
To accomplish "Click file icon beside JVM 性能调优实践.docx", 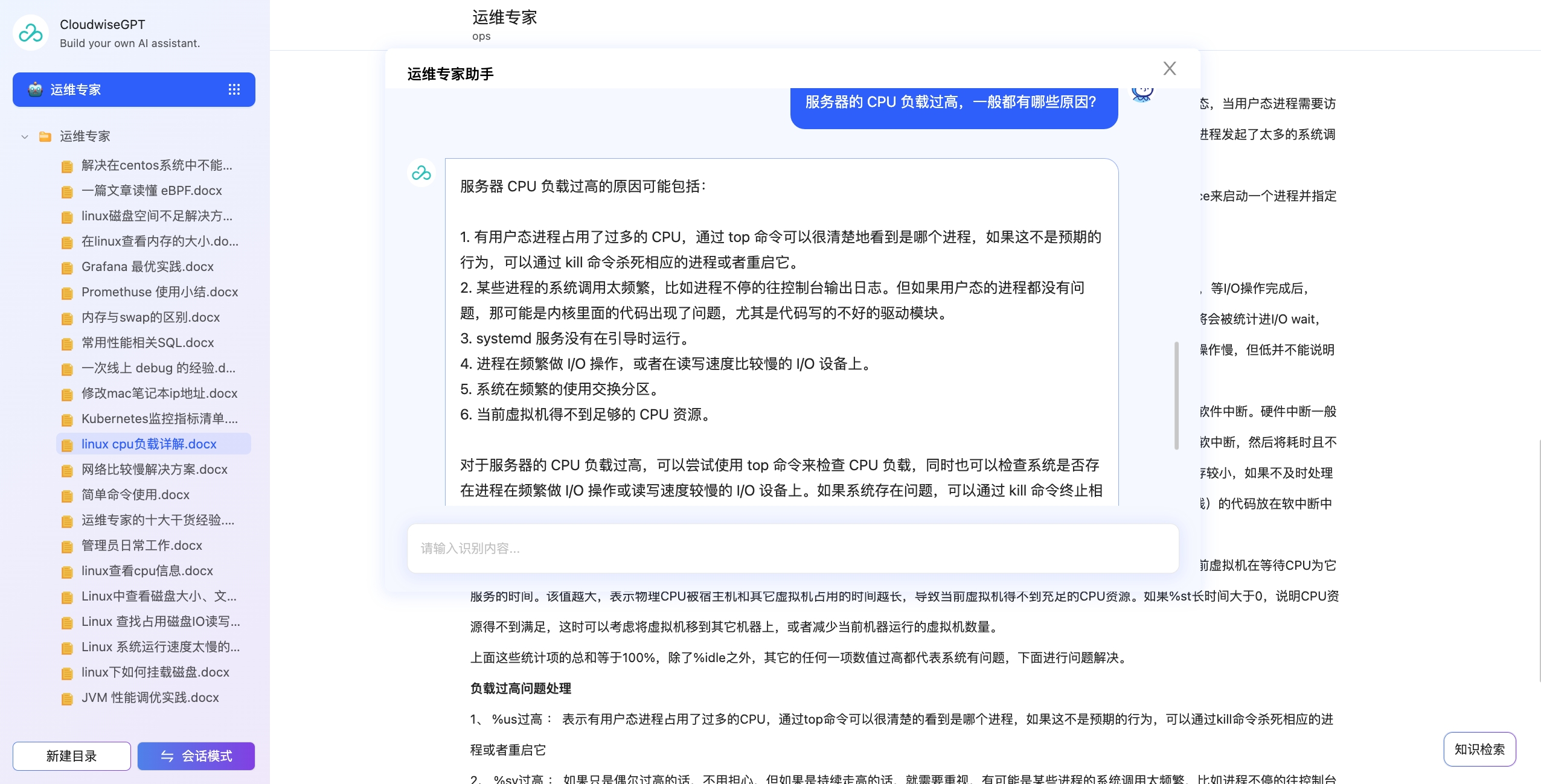I will point(67,699).
